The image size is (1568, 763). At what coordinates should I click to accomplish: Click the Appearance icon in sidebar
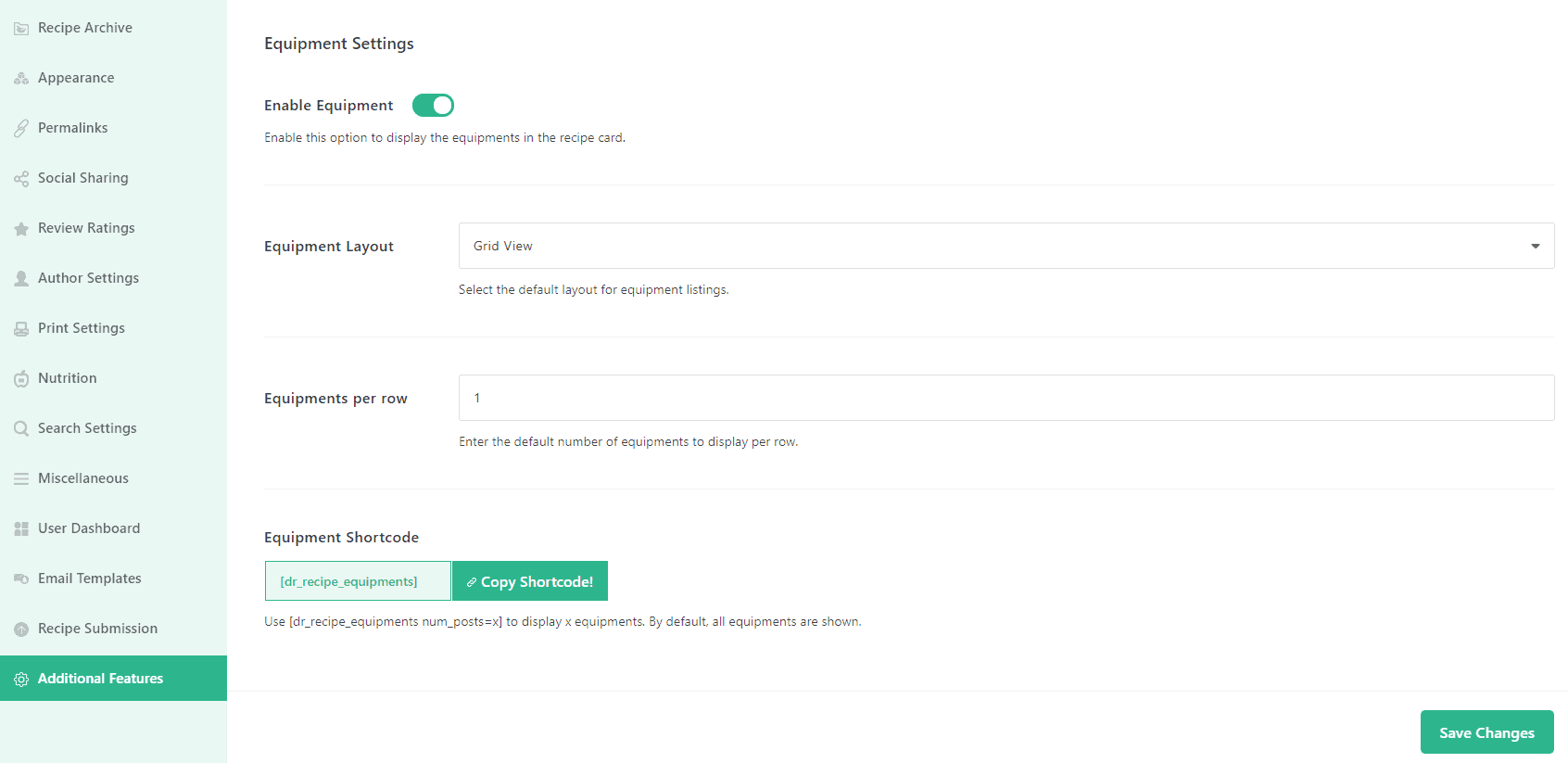tap(21, 79)
